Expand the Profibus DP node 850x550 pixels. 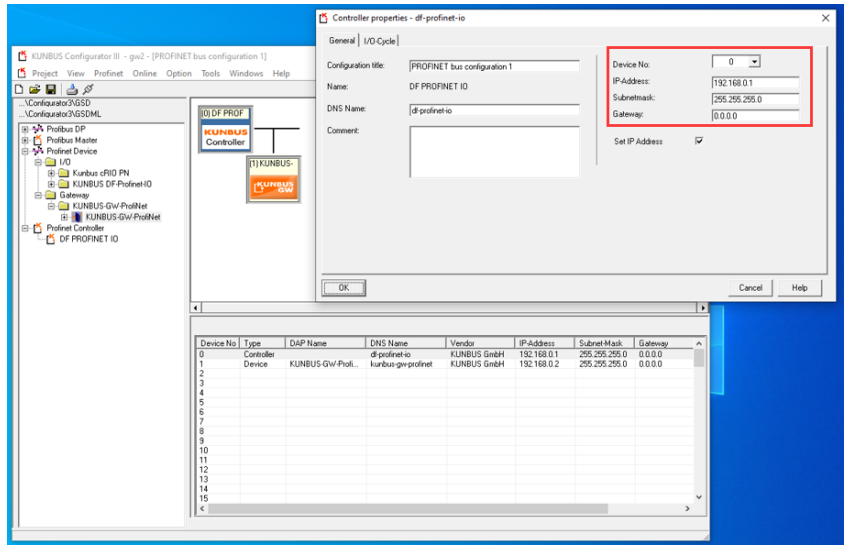[x=25, y=129]
